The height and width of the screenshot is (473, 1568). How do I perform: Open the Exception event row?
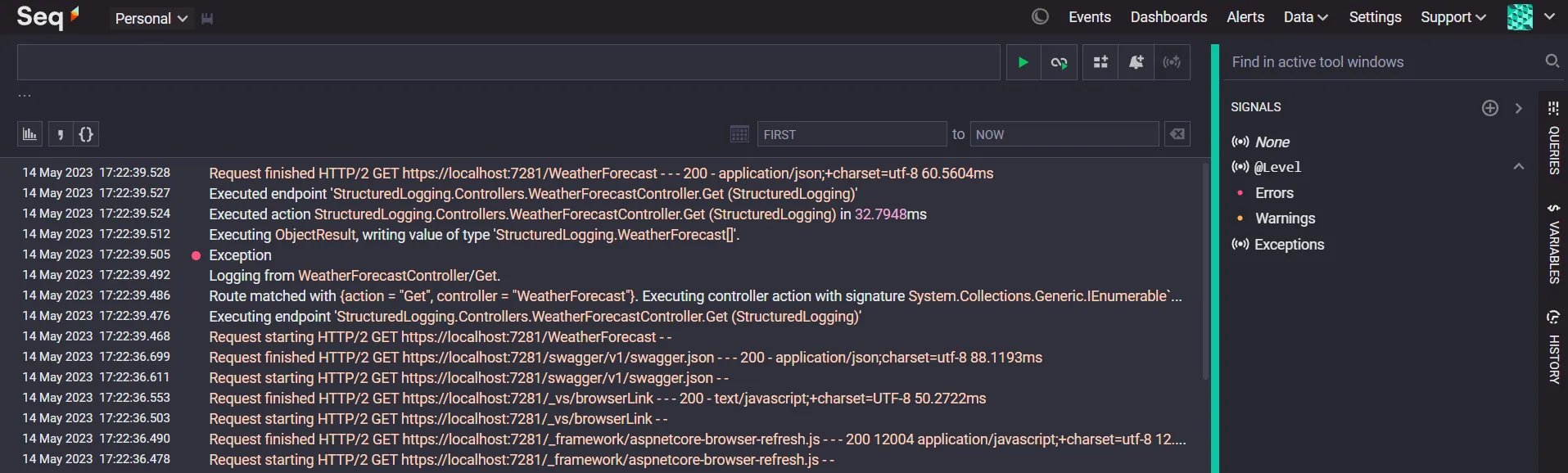240,255
